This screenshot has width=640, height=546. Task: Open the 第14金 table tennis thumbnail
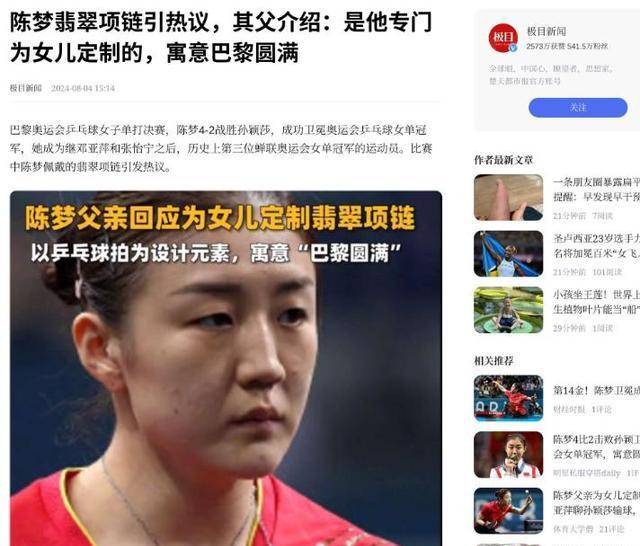click(x=508, y=398)
